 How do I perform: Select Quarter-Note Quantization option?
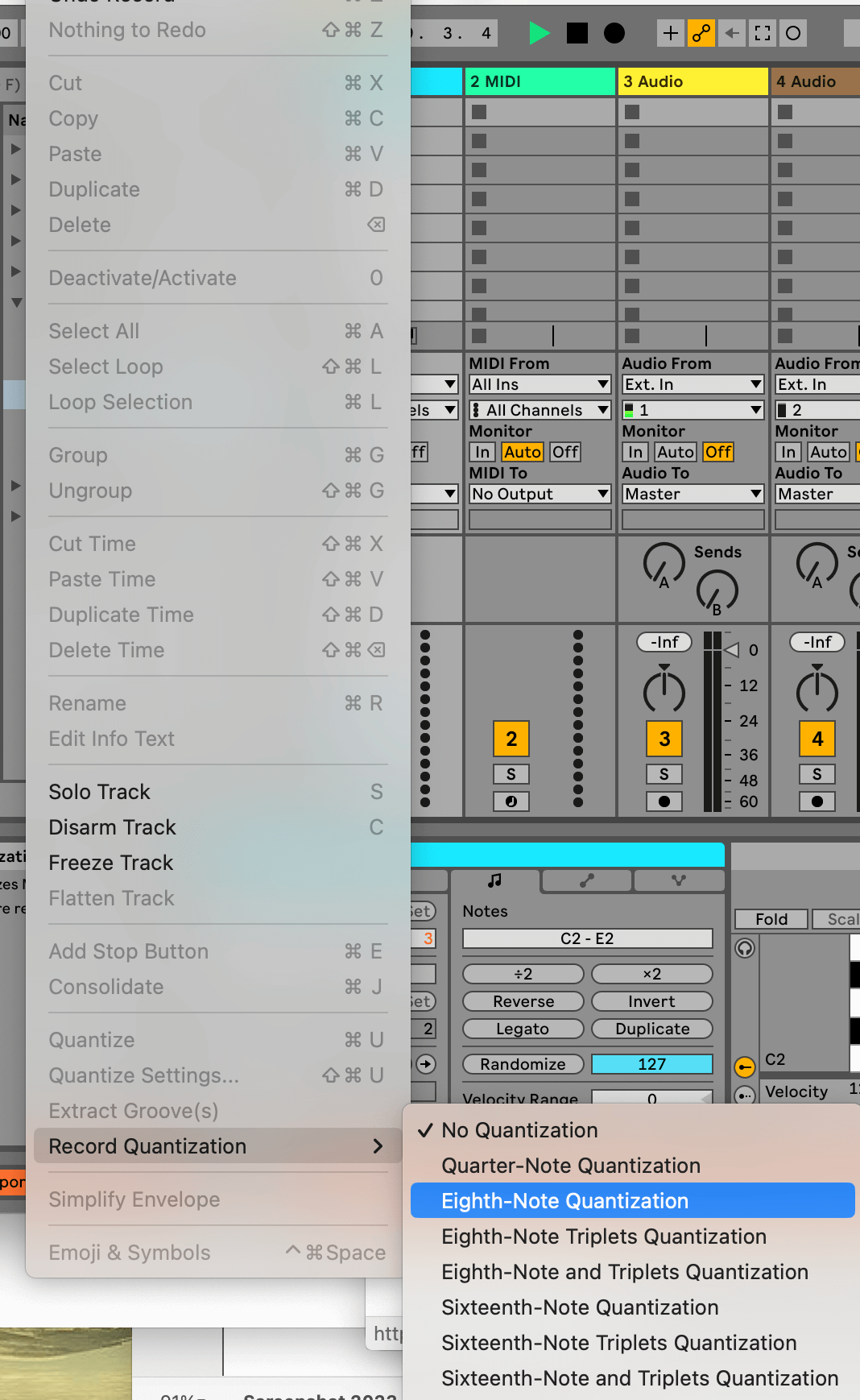[x=632, y=1166]
